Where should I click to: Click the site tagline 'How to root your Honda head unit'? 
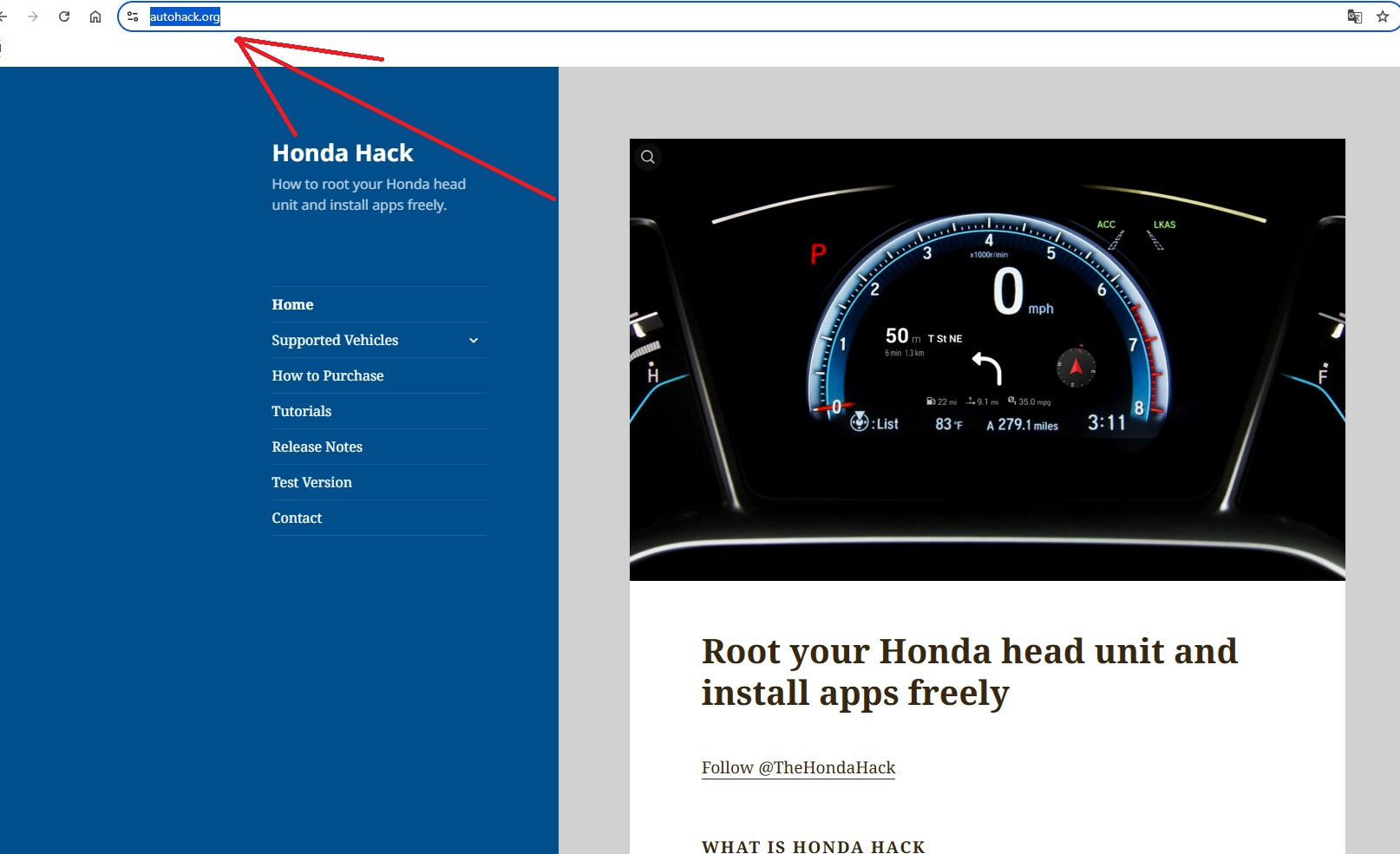coord(369,194)
